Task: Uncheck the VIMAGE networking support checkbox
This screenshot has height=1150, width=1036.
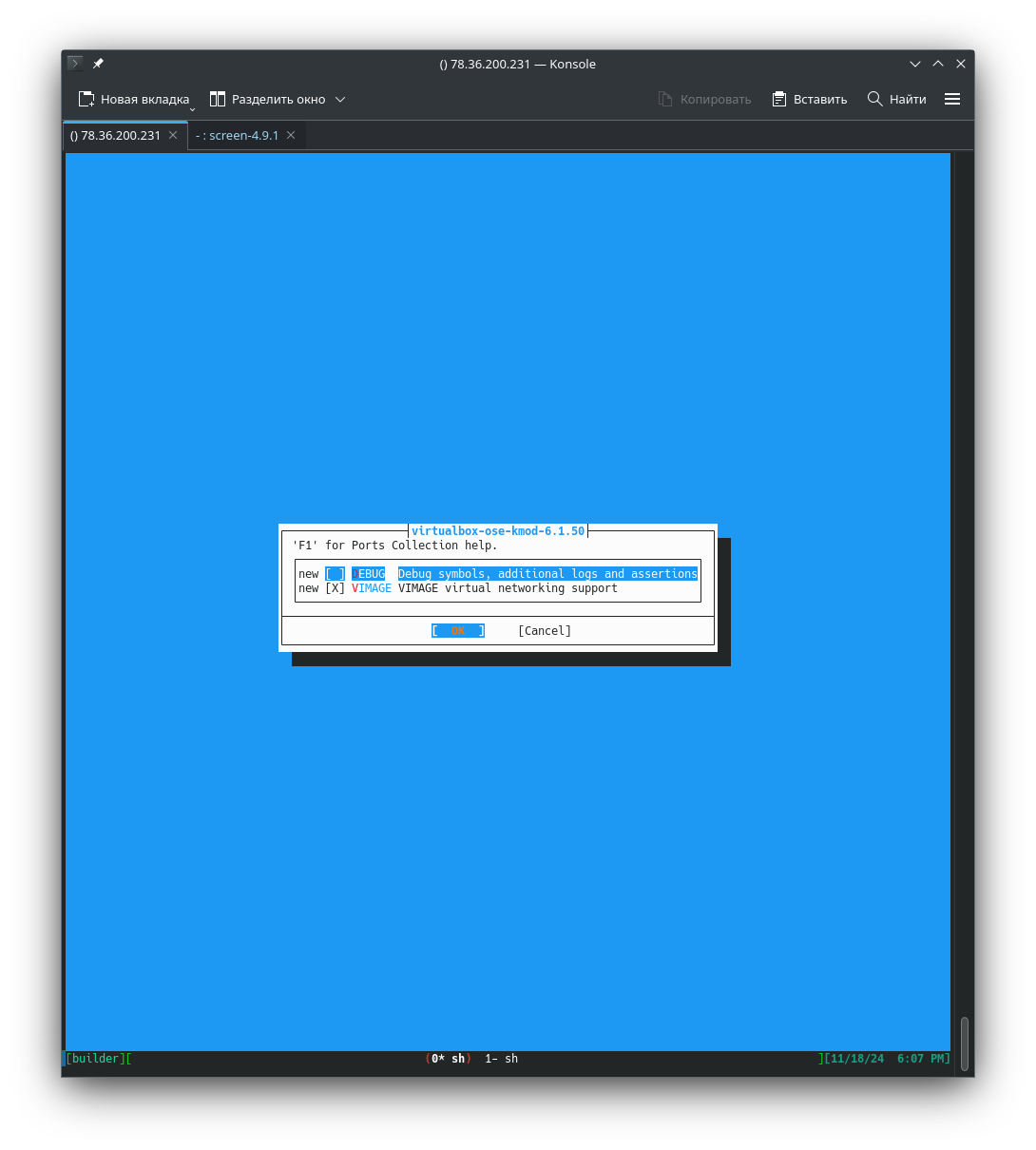Action: point(335,588)
